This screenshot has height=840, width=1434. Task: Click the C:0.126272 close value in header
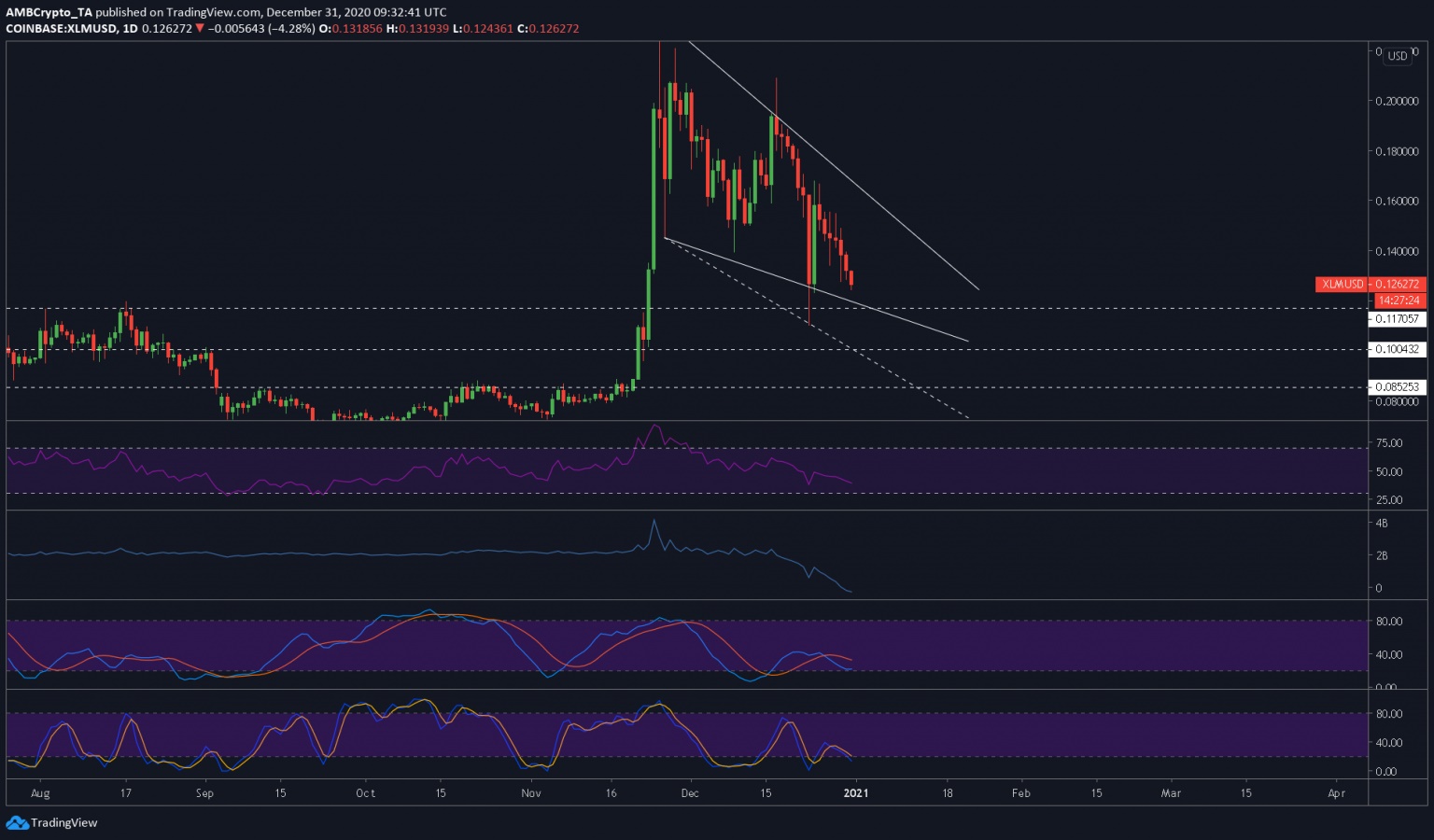coord(547,29)
